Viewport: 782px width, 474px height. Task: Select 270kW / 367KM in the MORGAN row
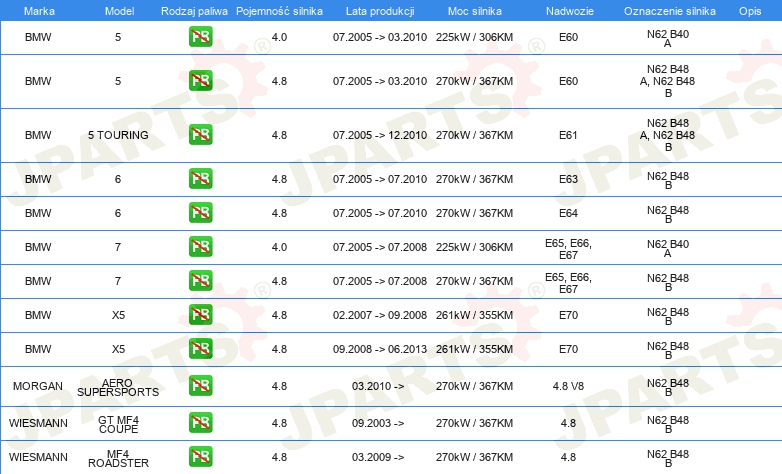tap(474, 386)
